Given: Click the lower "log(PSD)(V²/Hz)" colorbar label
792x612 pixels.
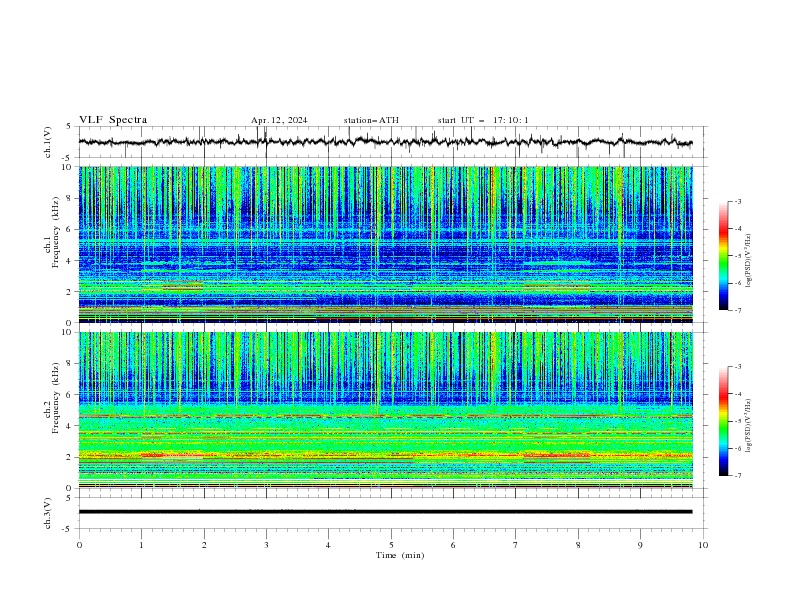Looking at the screenshot, I should (x=748, y=426).
